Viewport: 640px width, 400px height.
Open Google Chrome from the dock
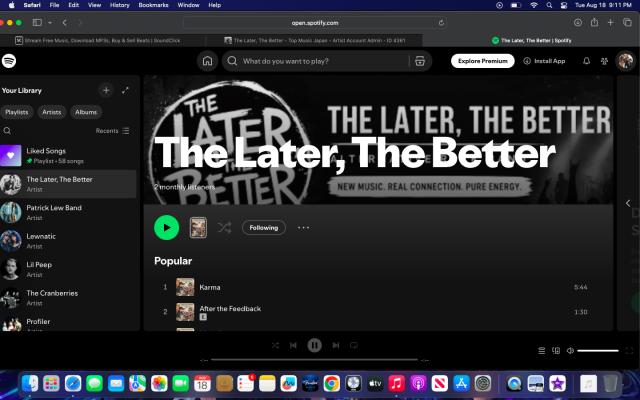click(x=331, y=384)
